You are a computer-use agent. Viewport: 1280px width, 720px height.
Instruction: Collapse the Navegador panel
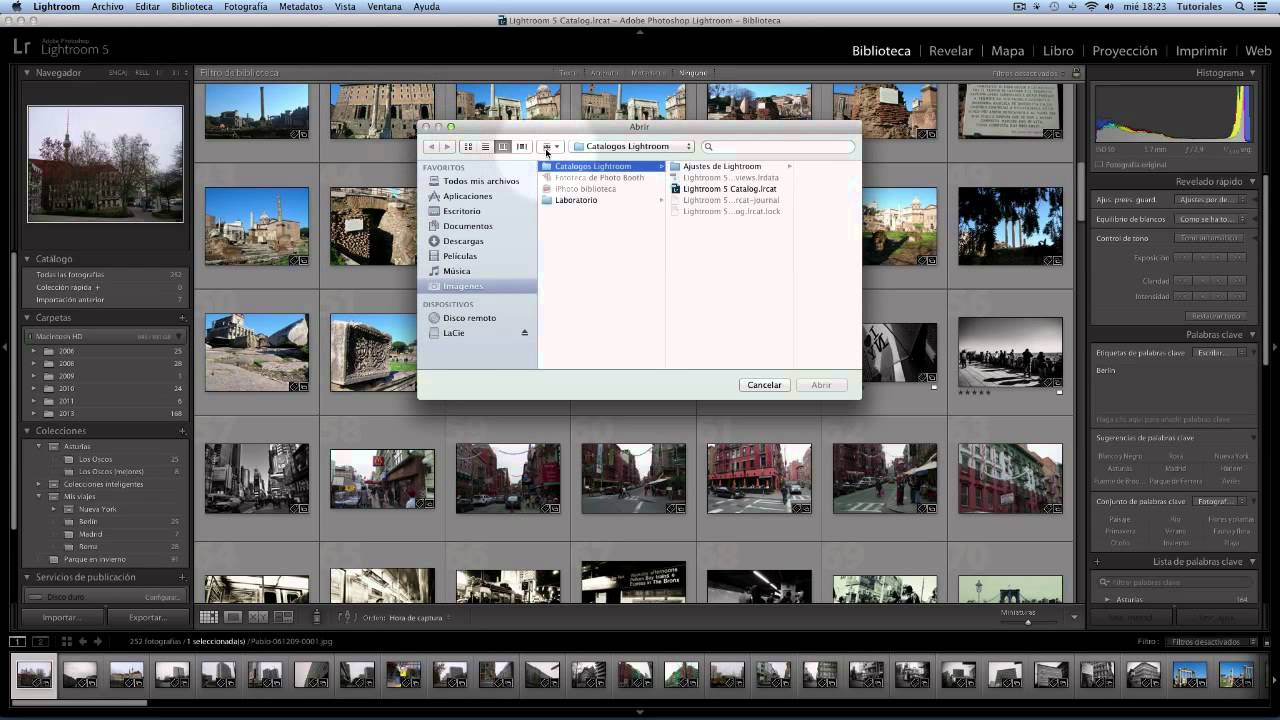point(27,73)
